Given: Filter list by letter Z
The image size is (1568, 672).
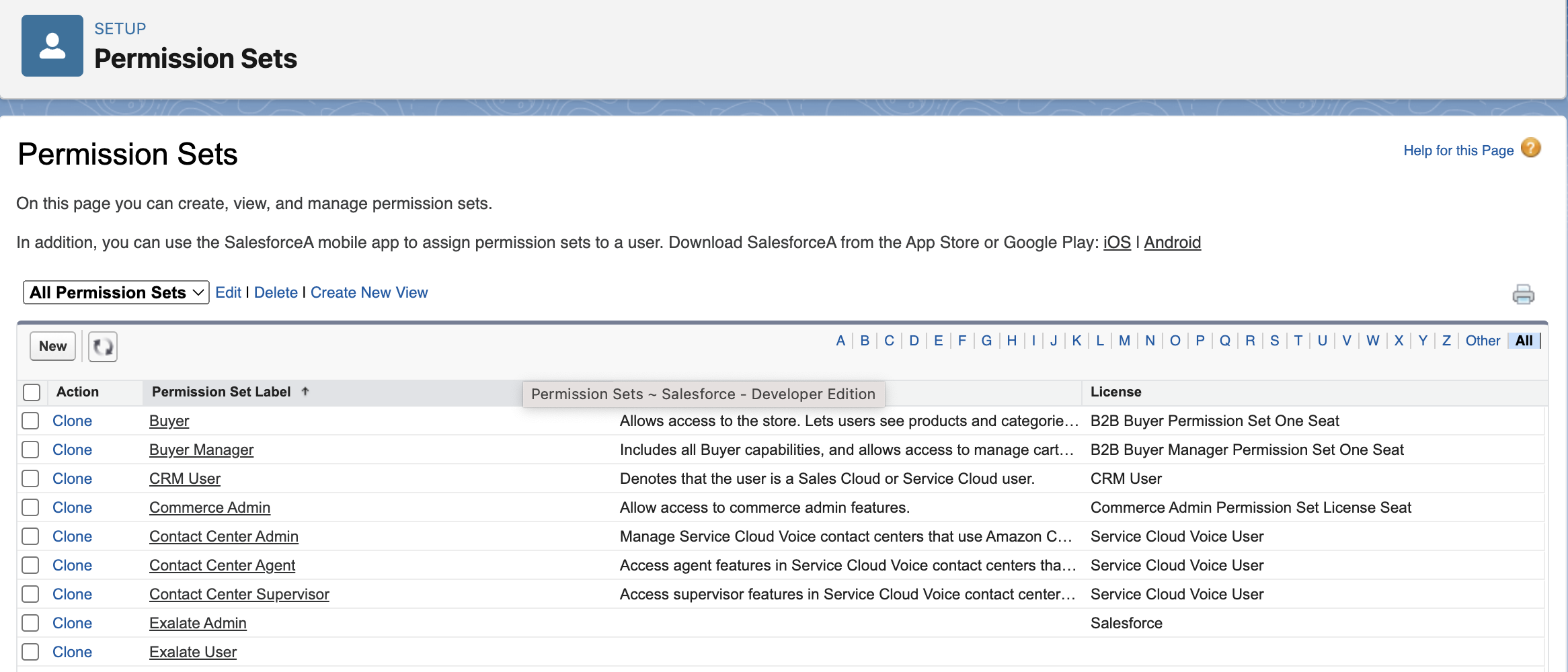Looking at the screenshot, I should (x=1446, y=341).
